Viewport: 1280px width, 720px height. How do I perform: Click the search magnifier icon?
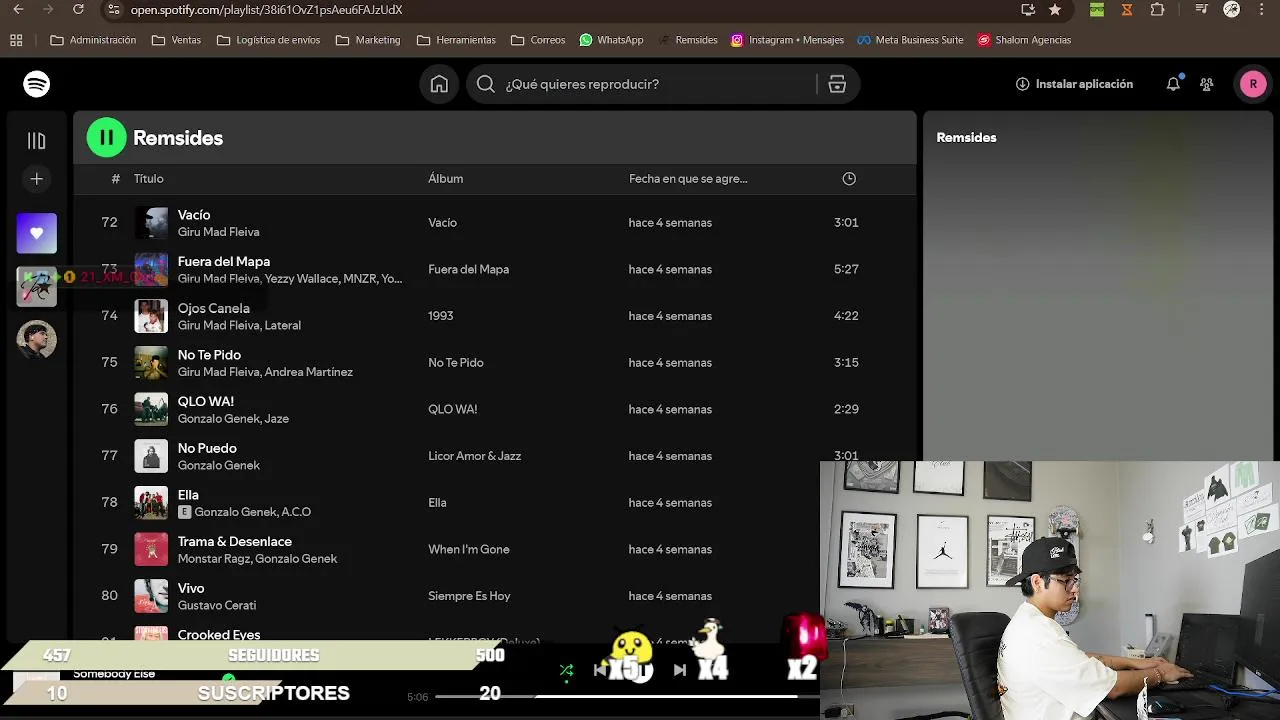click(486, 84)
